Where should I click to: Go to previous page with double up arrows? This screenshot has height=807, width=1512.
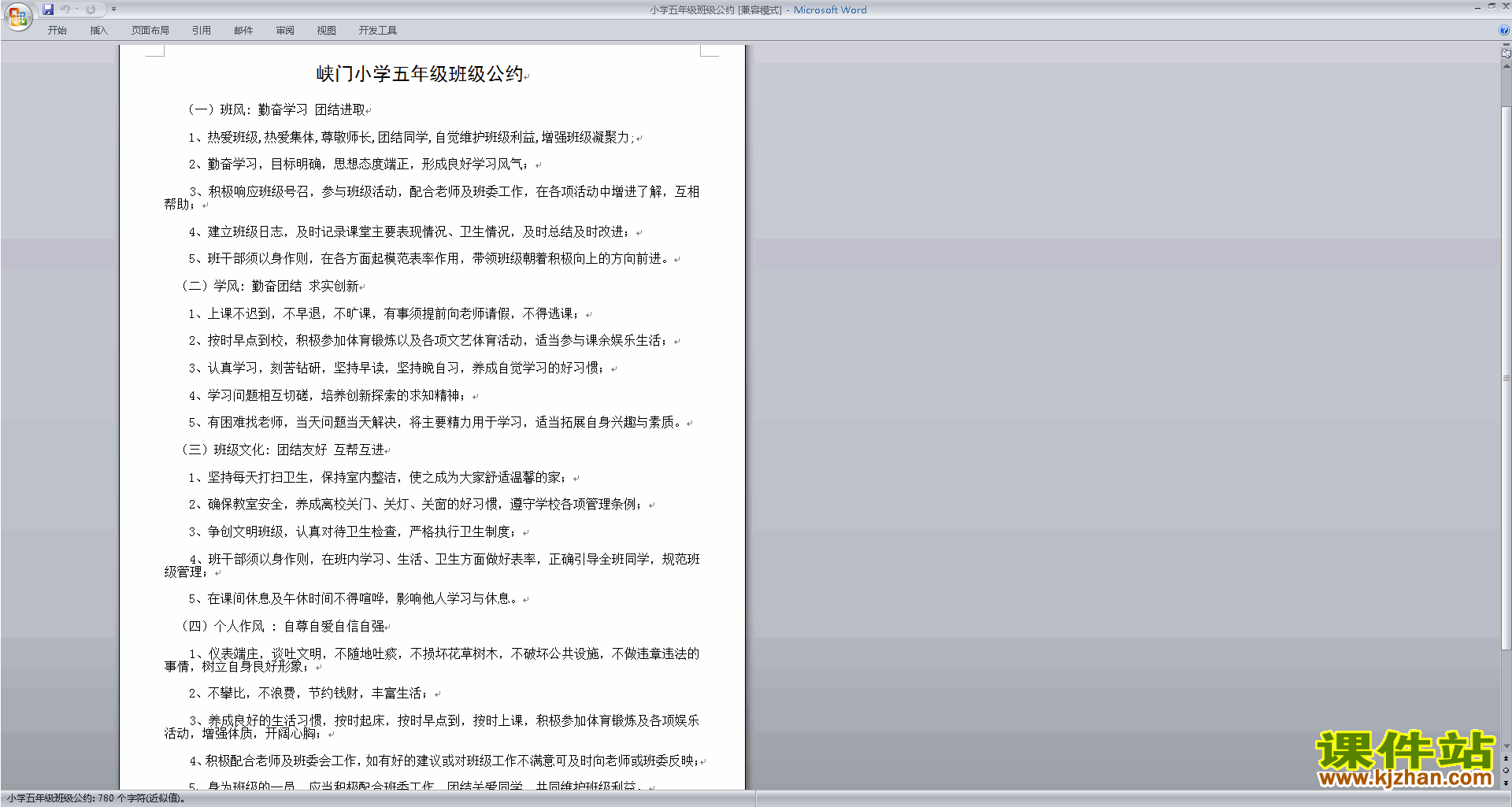pyautogui.click(x=1506, y=759)
